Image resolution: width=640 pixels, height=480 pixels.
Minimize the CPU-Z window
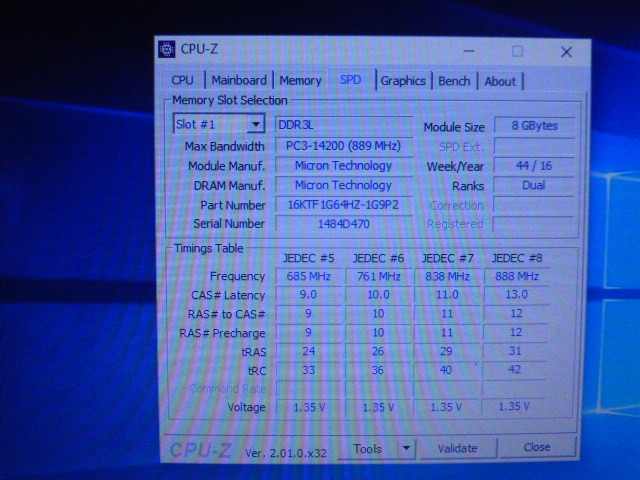(x=469, y=51)
